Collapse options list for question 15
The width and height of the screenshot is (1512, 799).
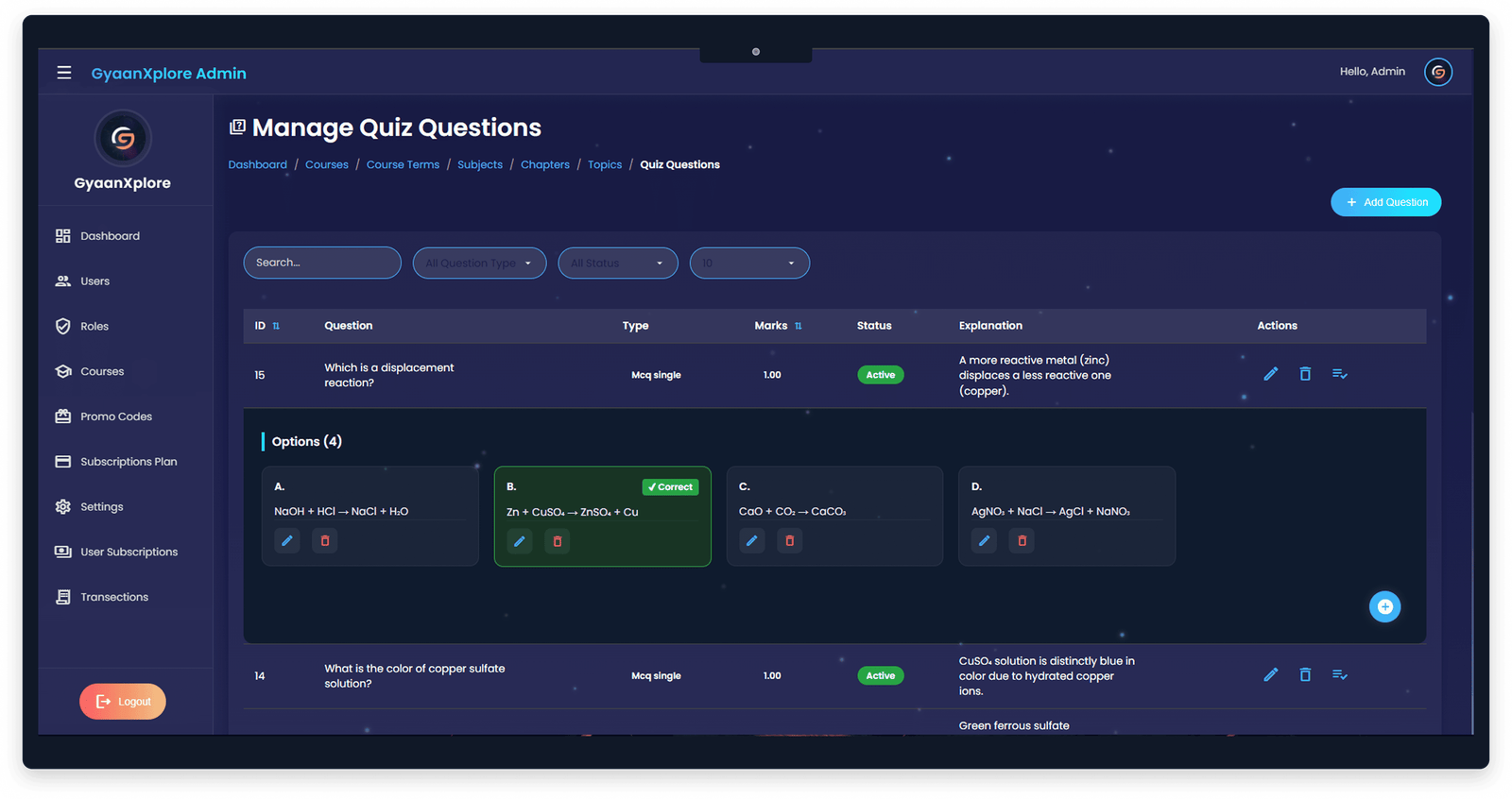[x=1339, y=374]
